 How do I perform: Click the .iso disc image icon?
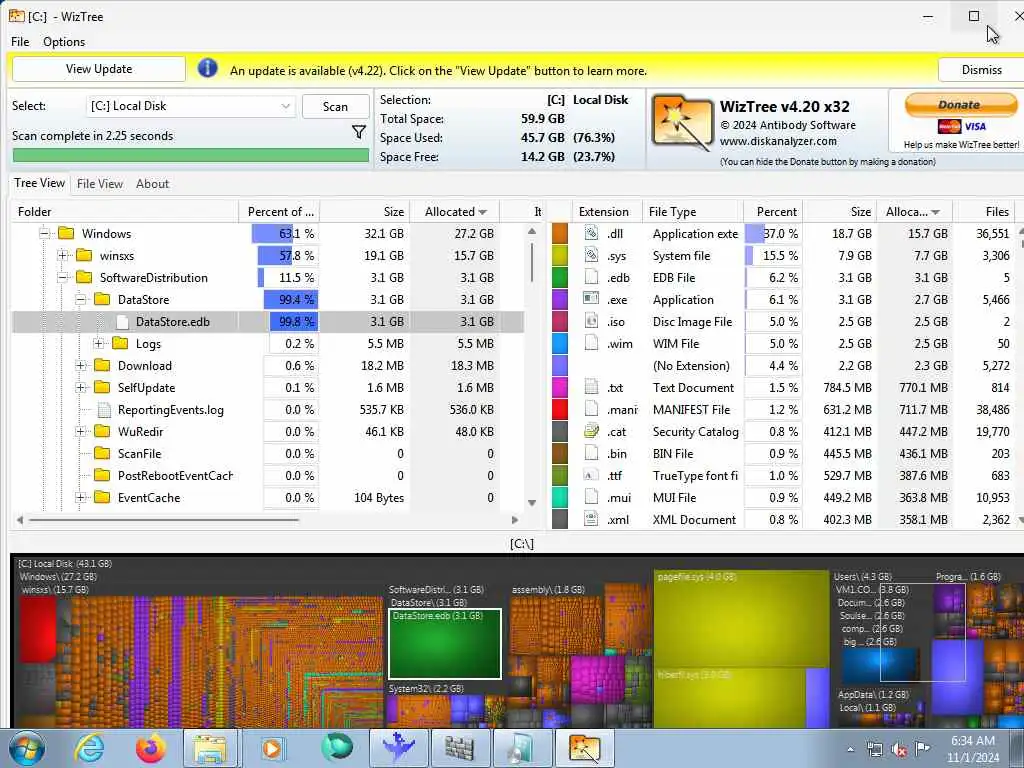click(x=591, y=321)
